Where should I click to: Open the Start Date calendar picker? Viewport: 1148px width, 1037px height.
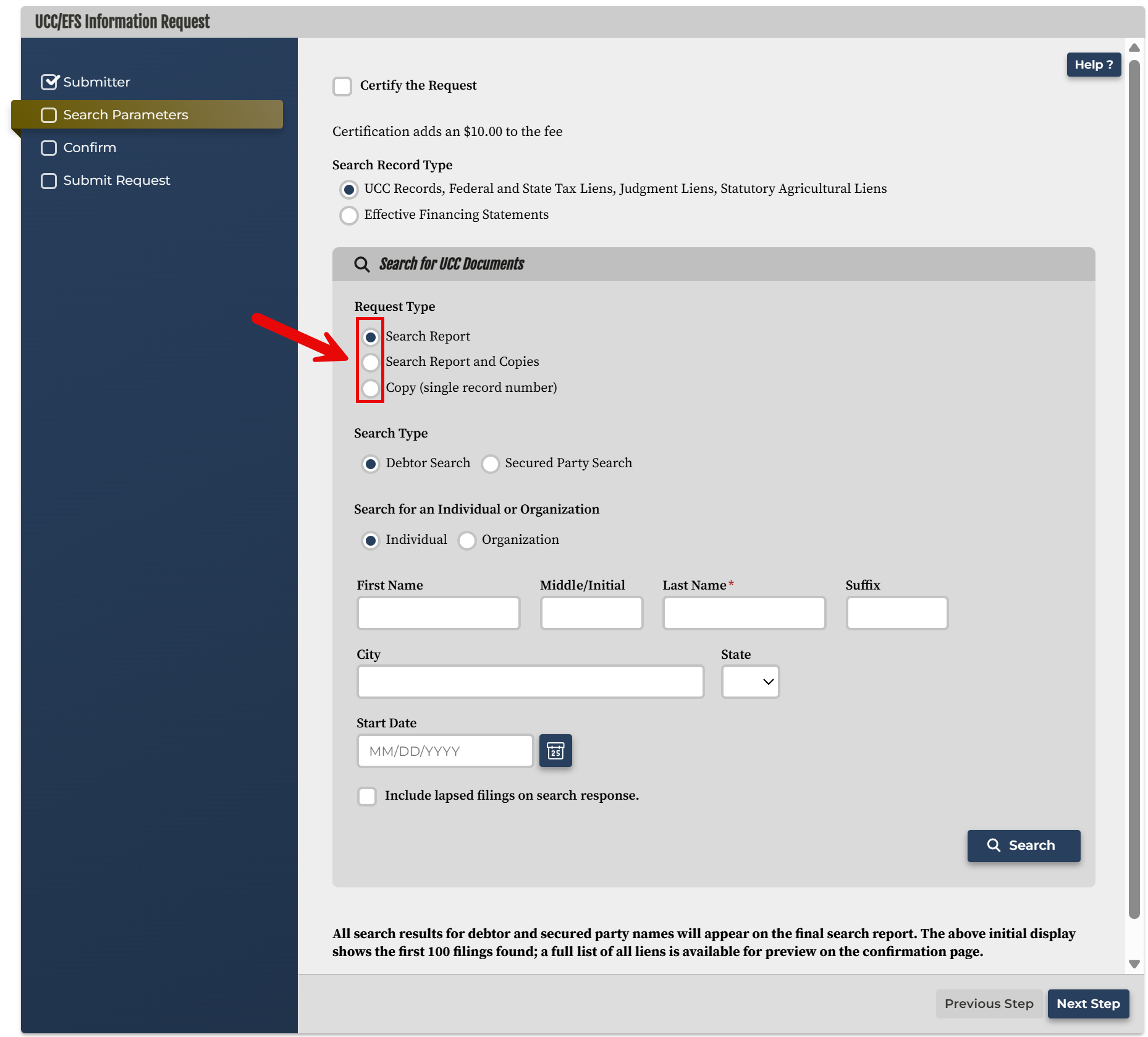(x=555, y=750)
